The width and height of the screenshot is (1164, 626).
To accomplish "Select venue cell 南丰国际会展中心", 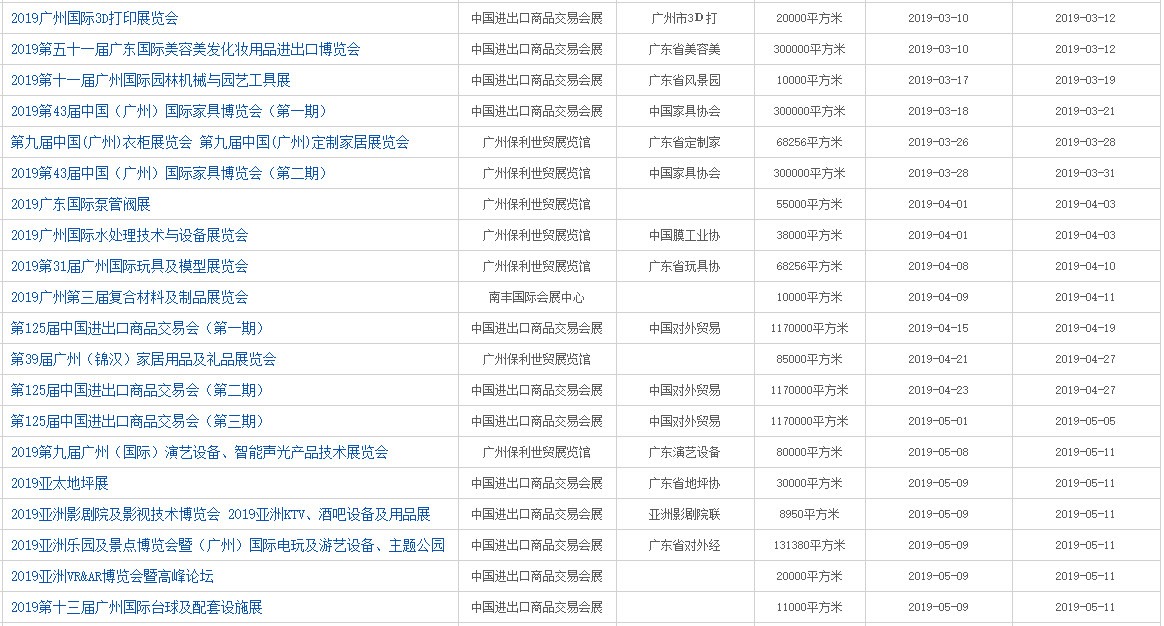I will 537,297.
